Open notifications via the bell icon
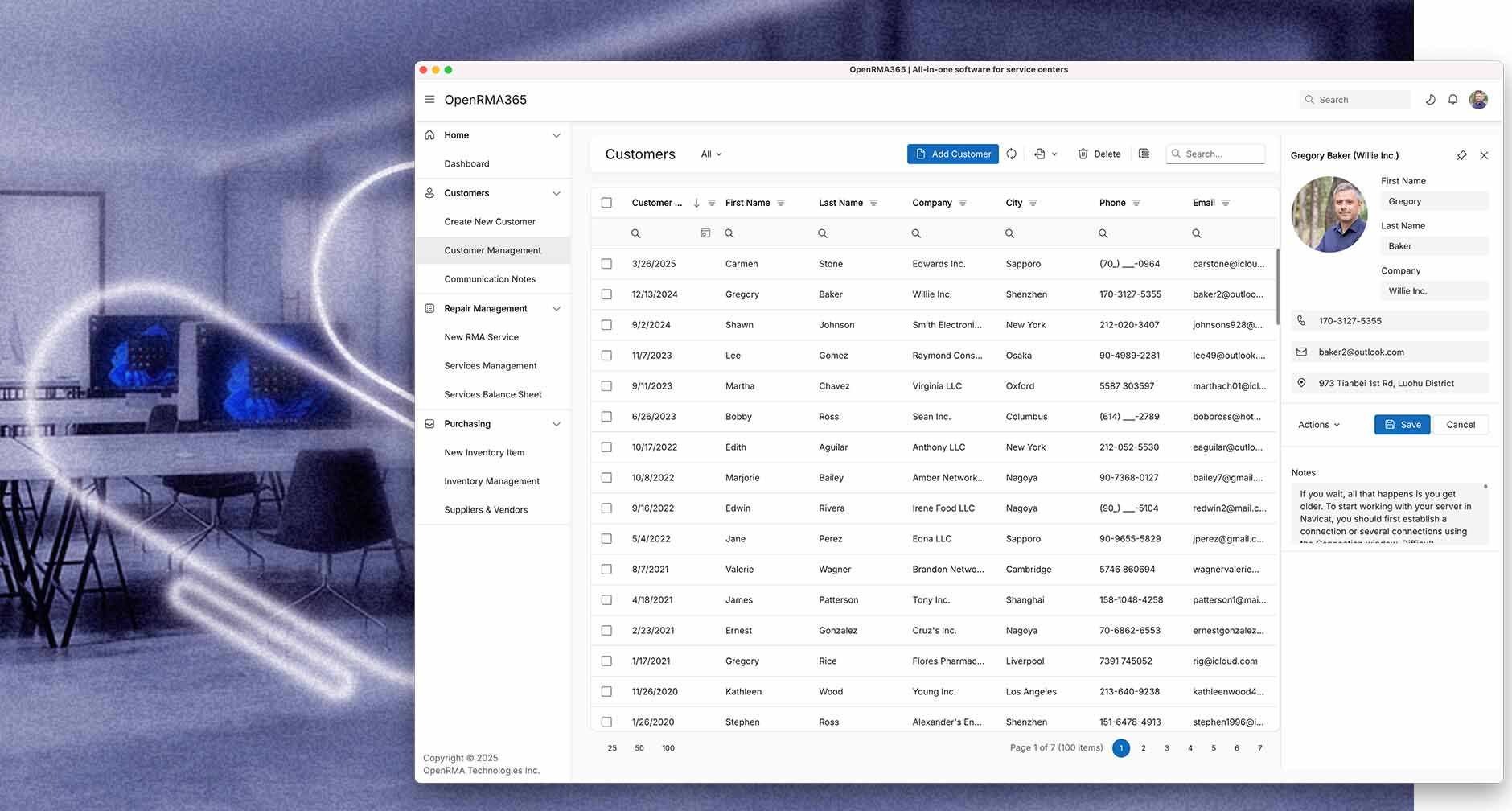Image resolution: width=1512 pixels, height=811 pixels. point(1452,99)
